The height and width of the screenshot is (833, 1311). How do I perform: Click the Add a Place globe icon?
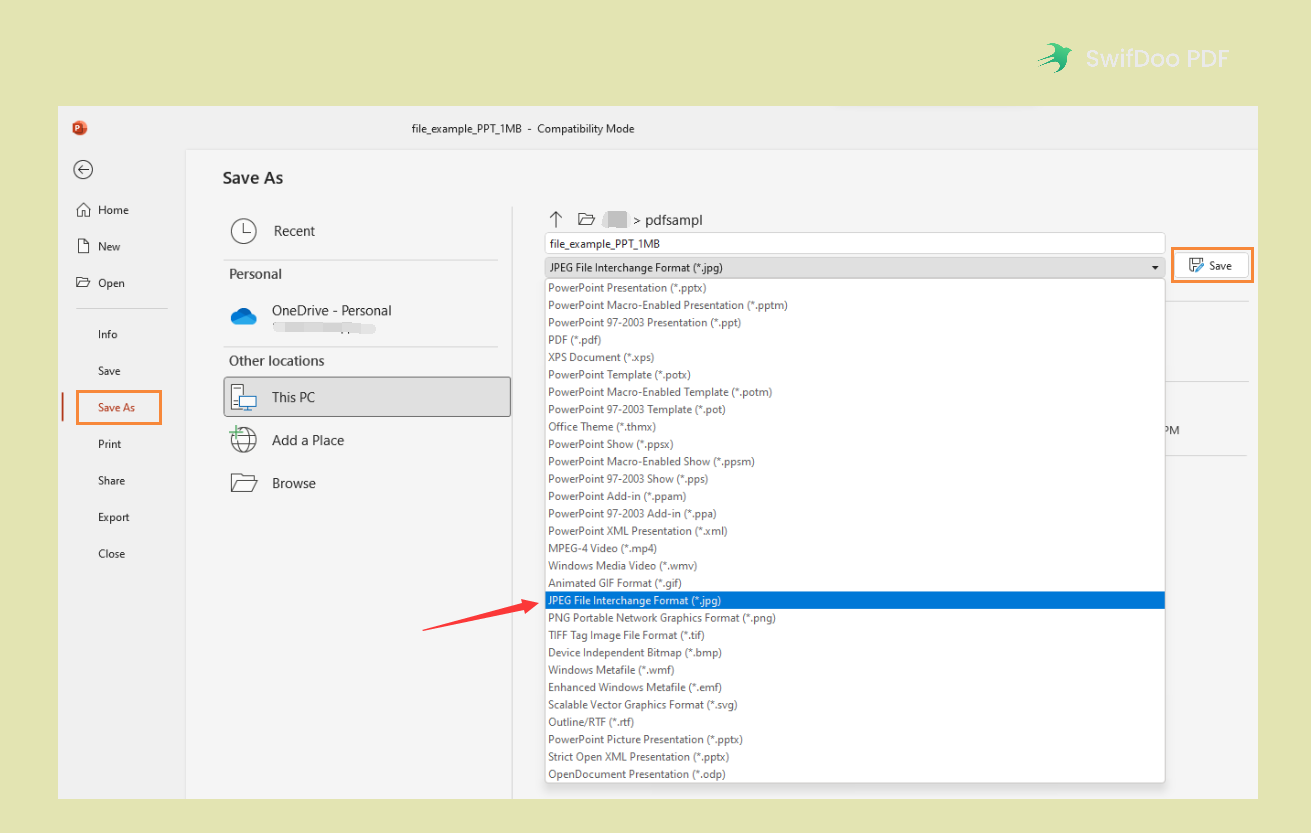pos(243,440)
